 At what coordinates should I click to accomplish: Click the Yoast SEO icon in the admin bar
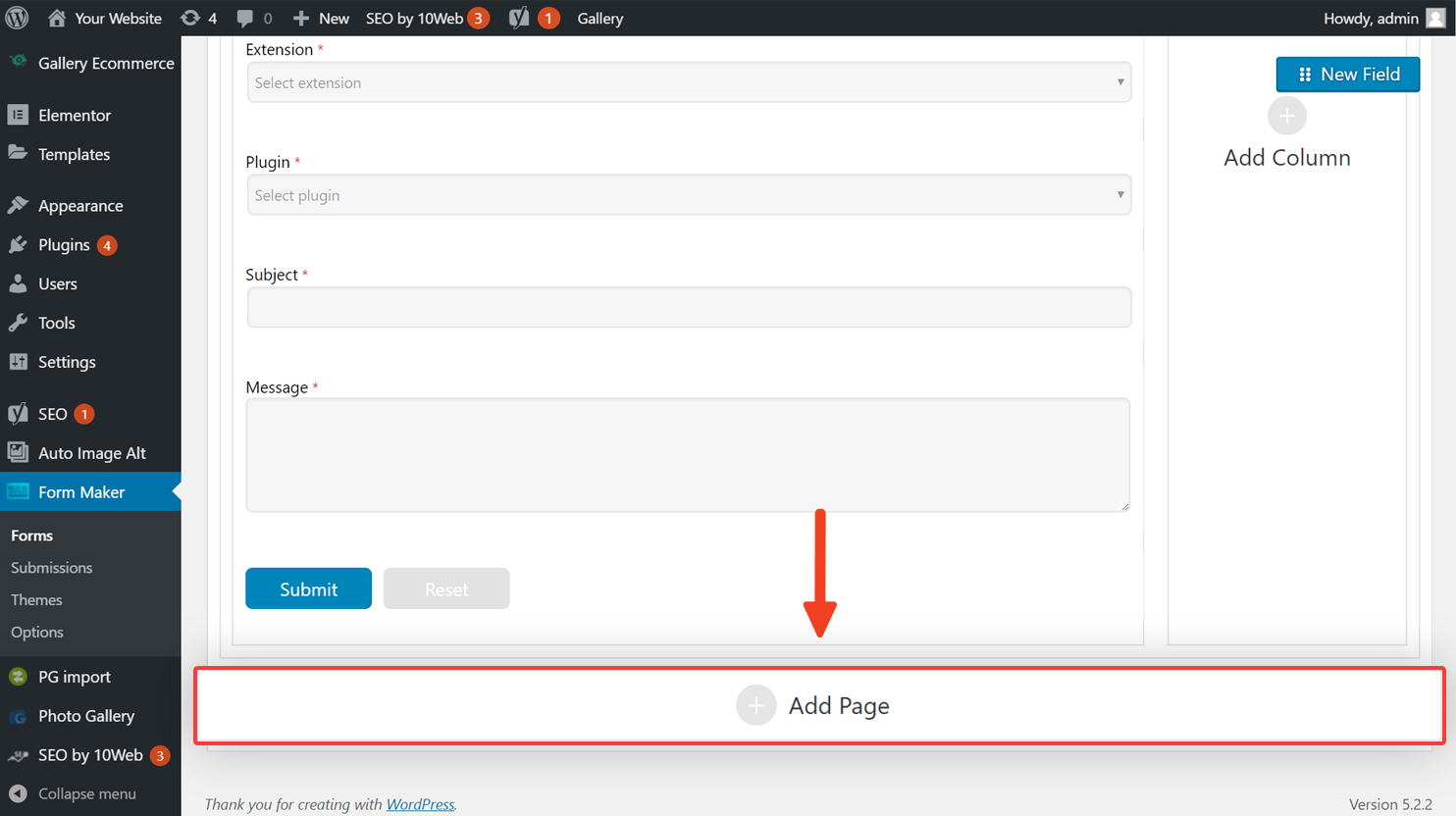(517, 18)
